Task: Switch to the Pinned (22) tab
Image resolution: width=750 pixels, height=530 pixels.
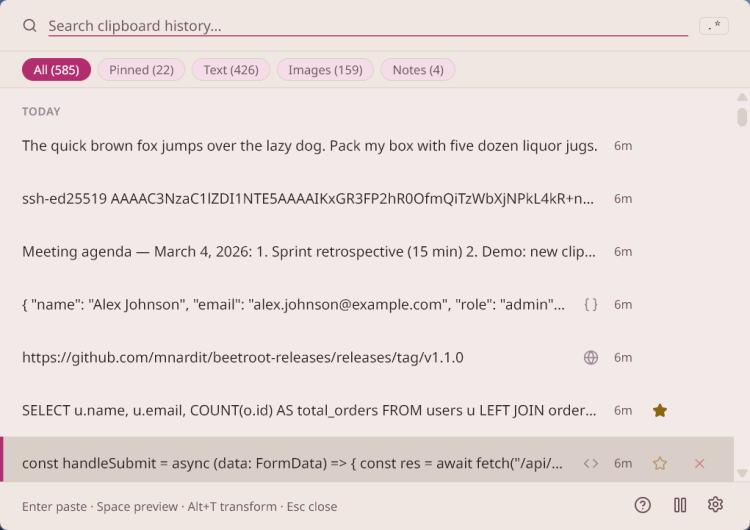Action: point(141,69)
